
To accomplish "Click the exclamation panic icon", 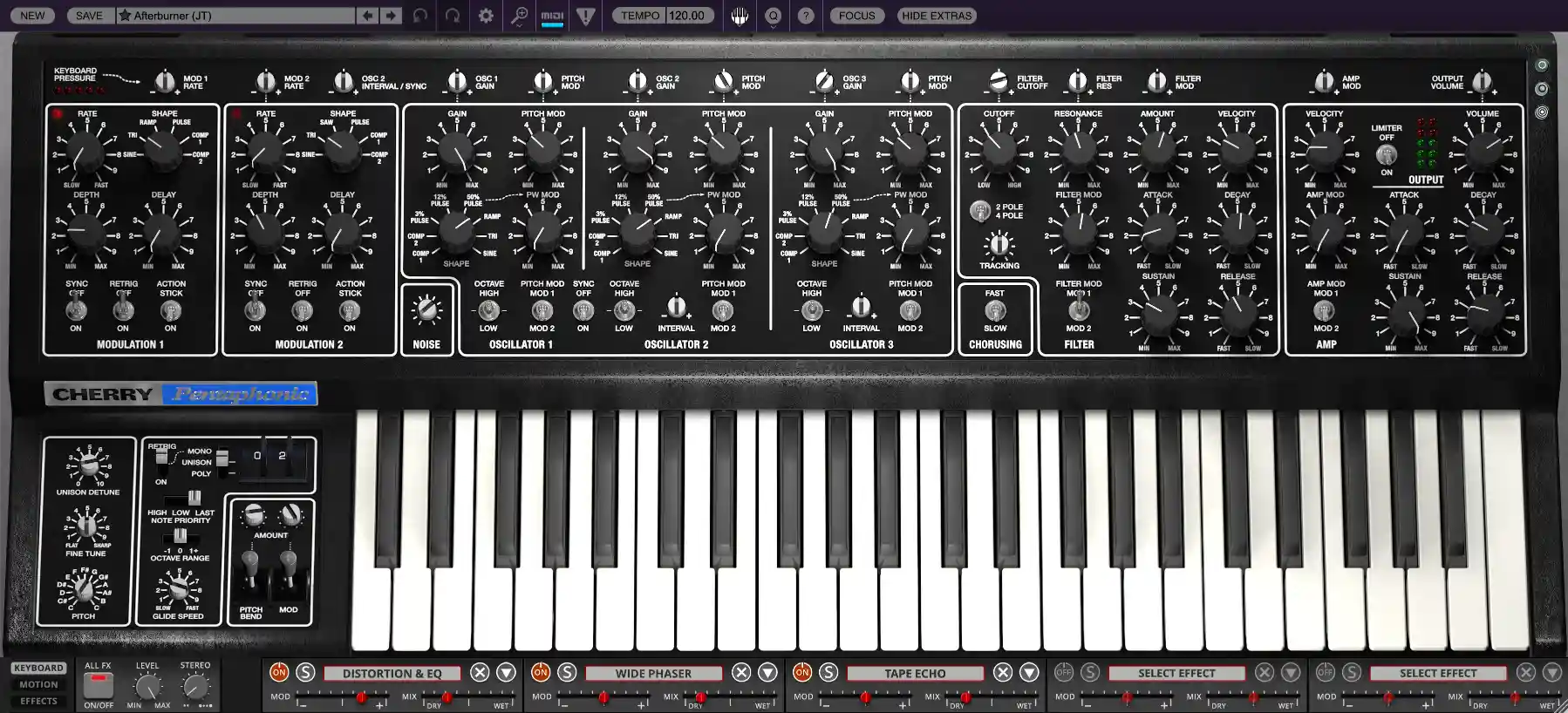I will click(x=586, y=16).
